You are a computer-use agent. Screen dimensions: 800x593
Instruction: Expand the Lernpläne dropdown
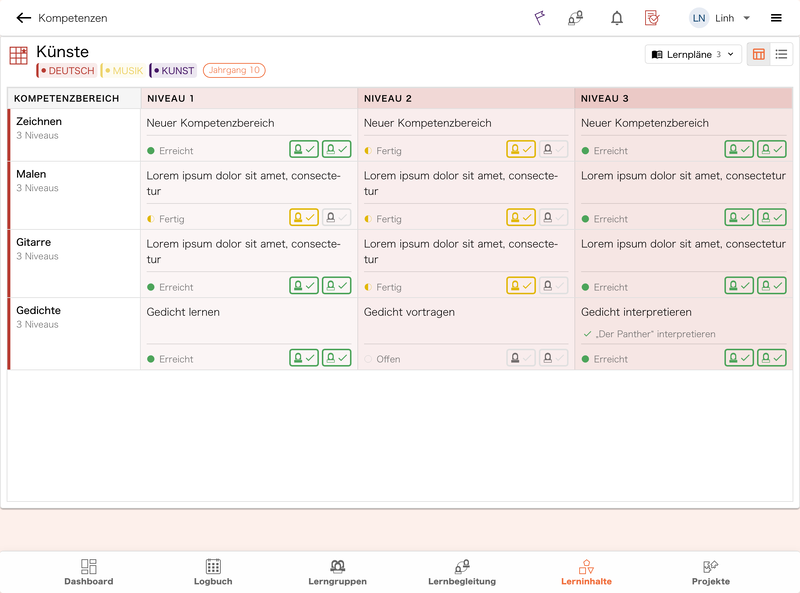(693, 54)
